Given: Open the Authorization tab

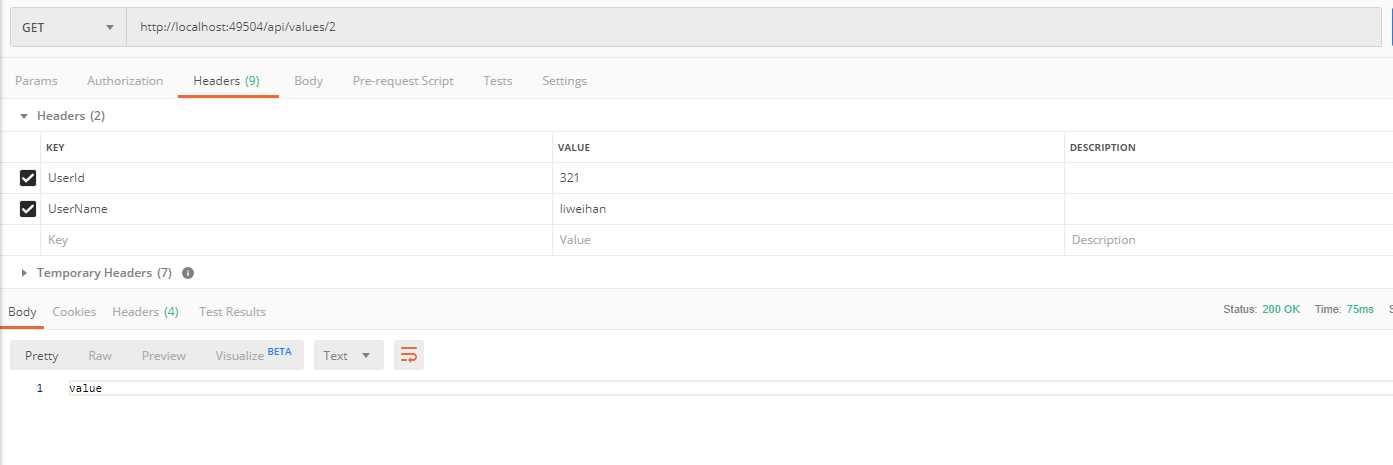Looking at the screenshot, I should (125, 81).
